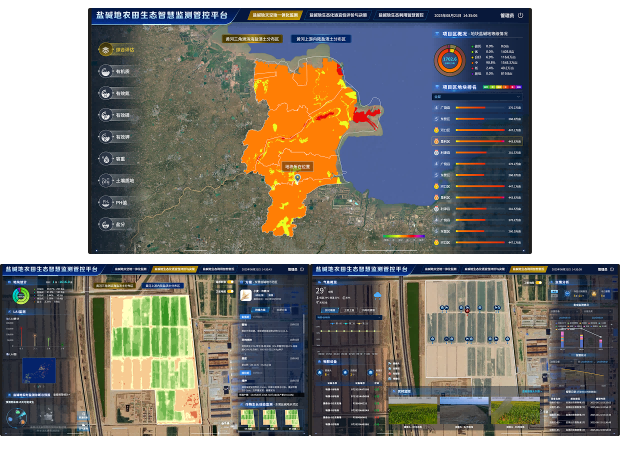Click the 黄河三角洲 distribution area button

(251, 39)
